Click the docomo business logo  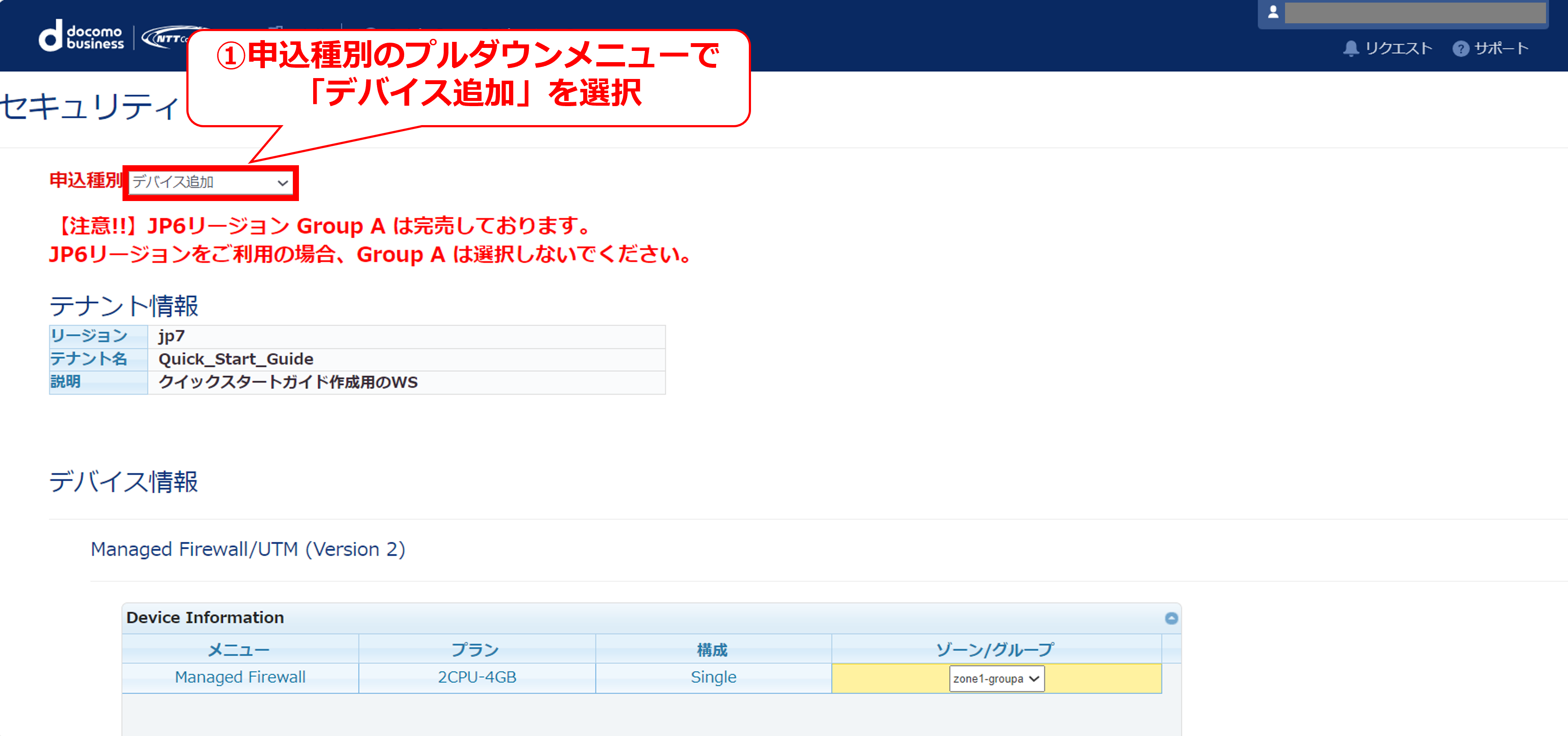click(x=82, y=37)
